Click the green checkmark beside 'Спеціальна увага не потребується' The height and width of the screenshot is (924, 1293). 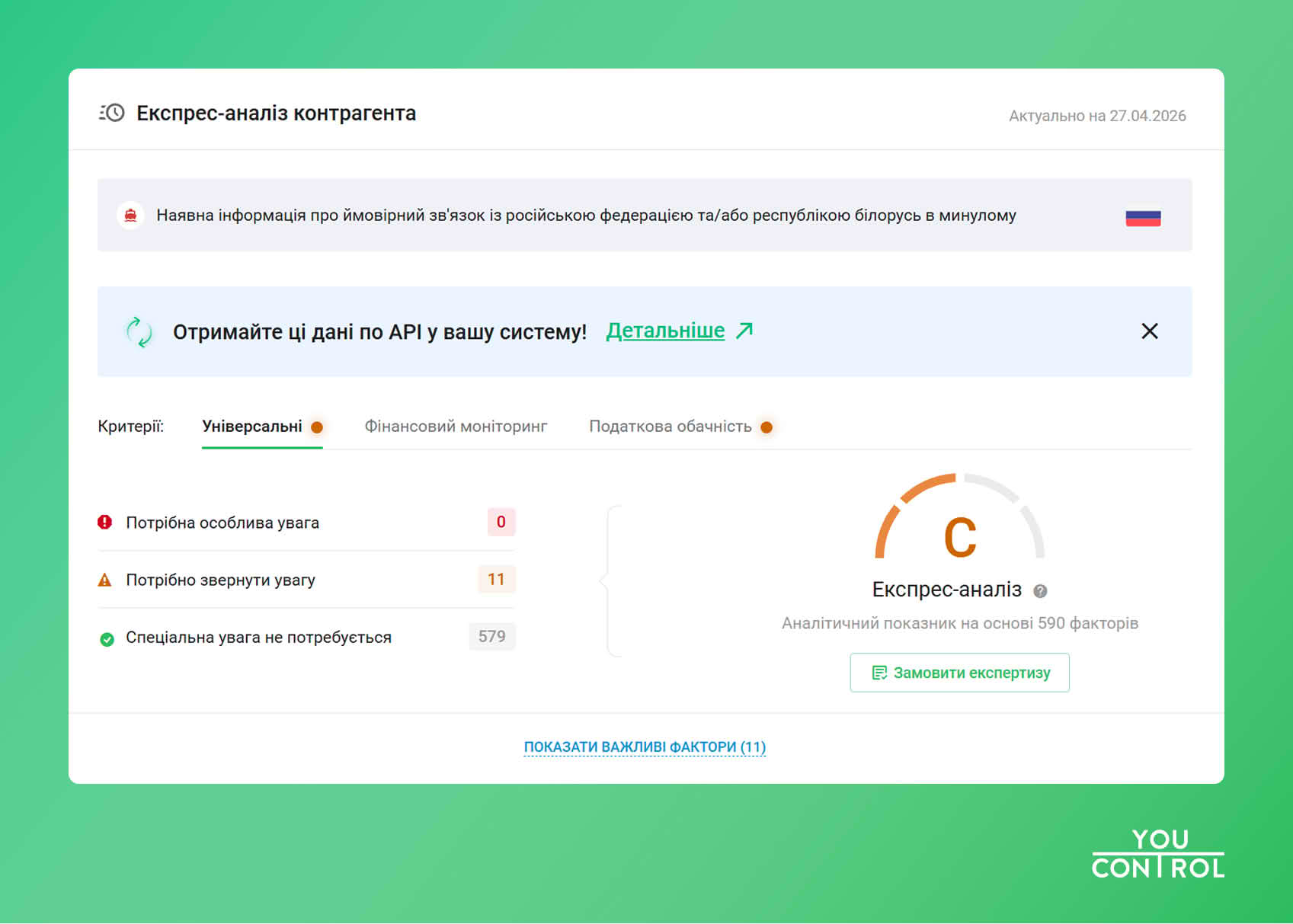pos(106,638)
